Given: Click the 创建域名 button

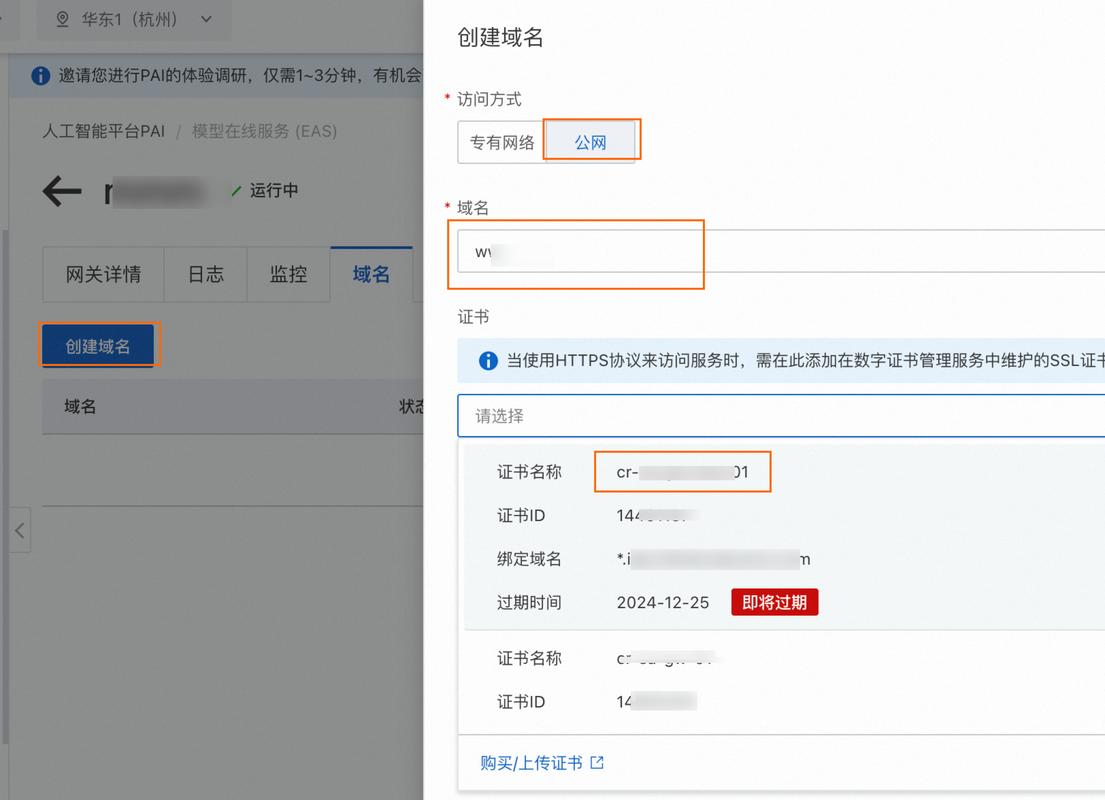Looking at the screenshot, I should pyautogui.click(x=99, y=343).
